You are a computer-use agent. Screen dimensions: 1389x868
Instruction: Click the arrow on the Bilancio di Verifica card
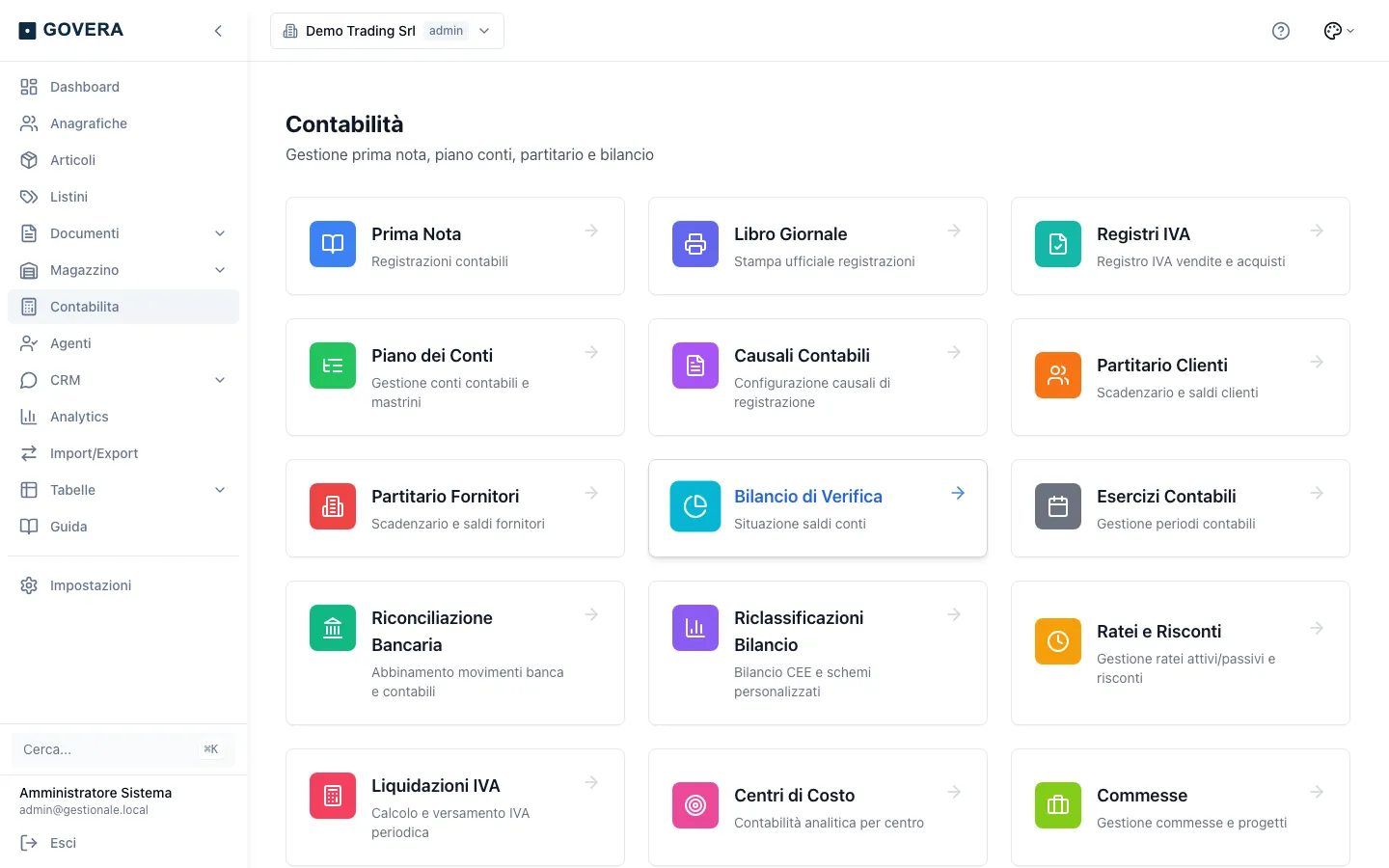(x=958, y=493)
